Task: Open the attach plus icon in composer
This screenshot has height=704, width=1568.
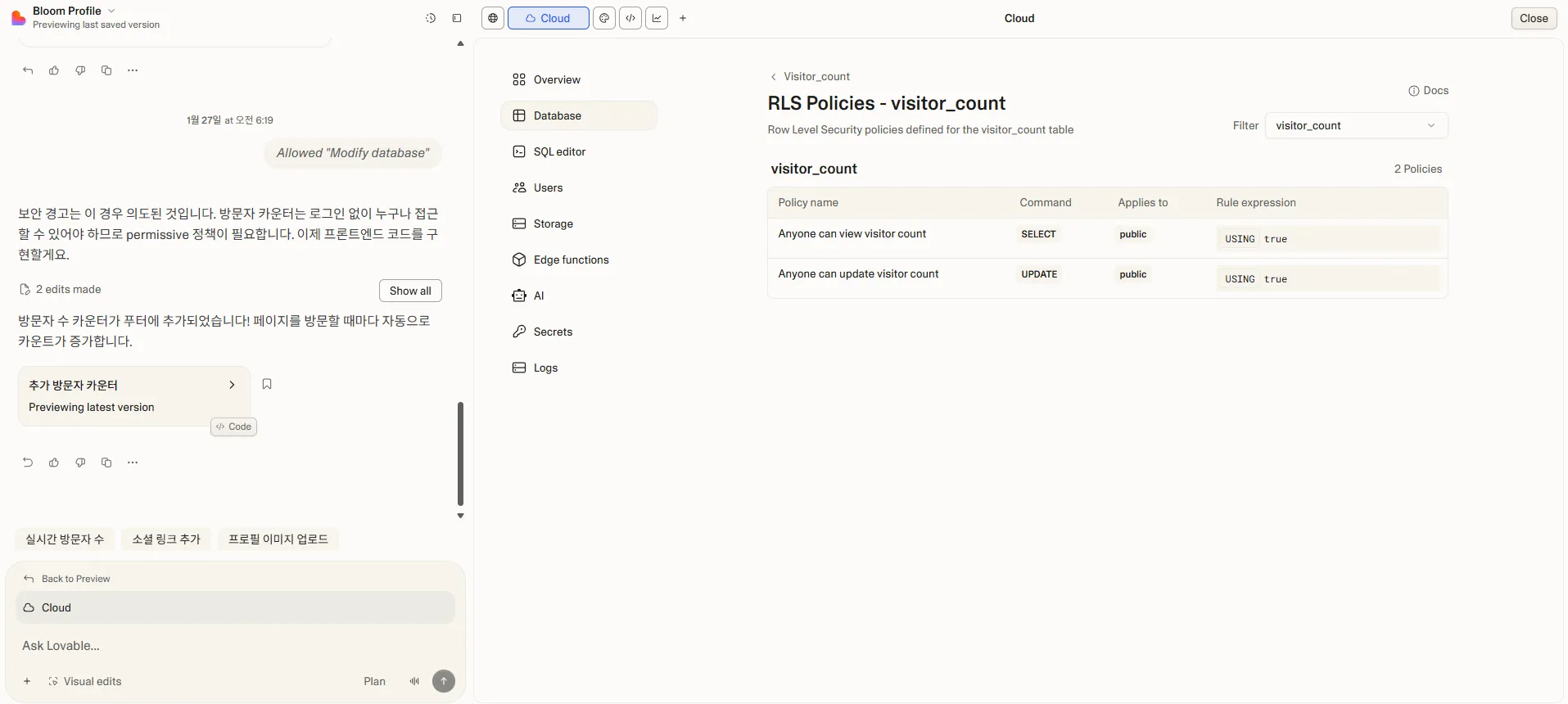Action: [27, 681]
